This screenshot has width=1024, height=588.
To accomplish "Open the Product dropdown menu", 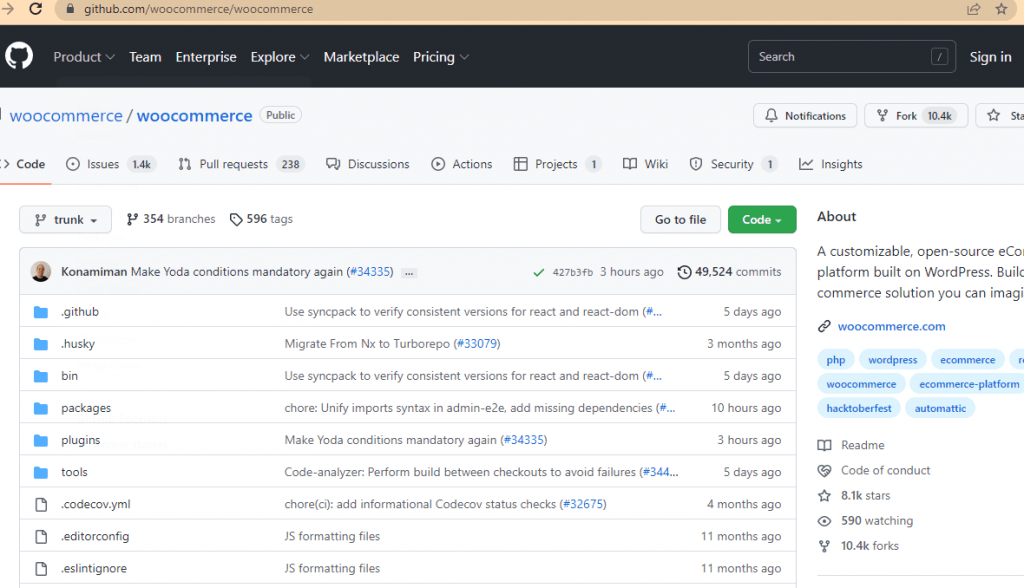I will tap(84, 57).
